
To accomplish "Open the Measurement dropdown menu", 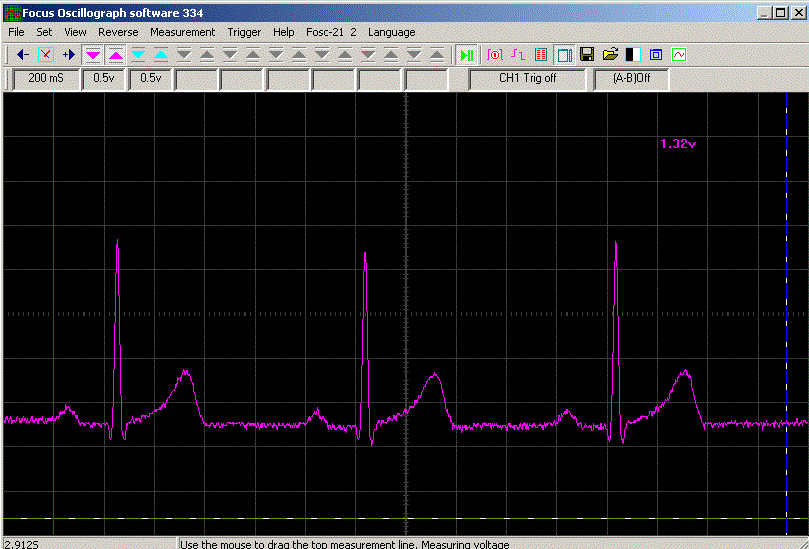I will (x=182, y=32).
